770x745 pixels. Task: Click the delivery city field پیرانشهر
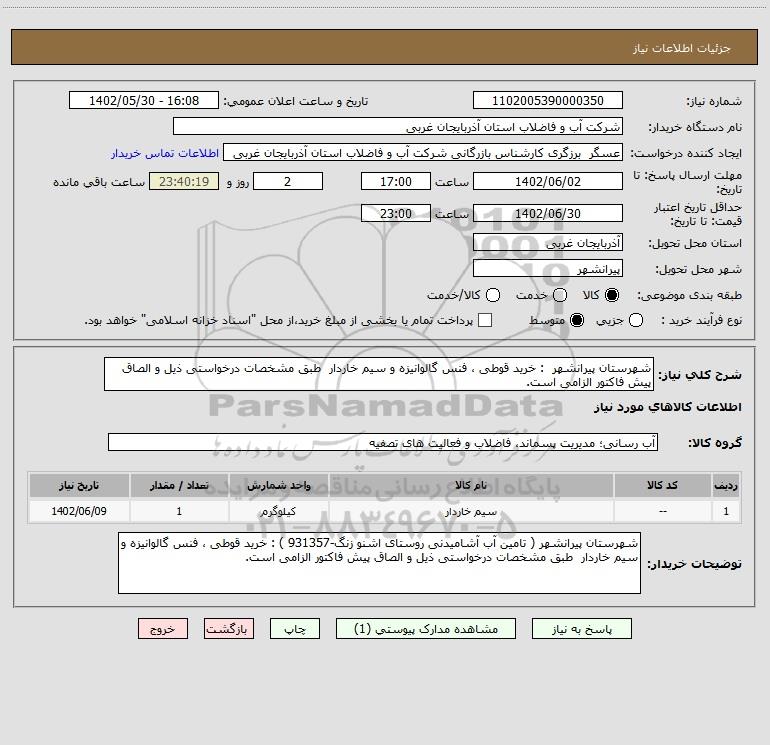tap(548, 269)
